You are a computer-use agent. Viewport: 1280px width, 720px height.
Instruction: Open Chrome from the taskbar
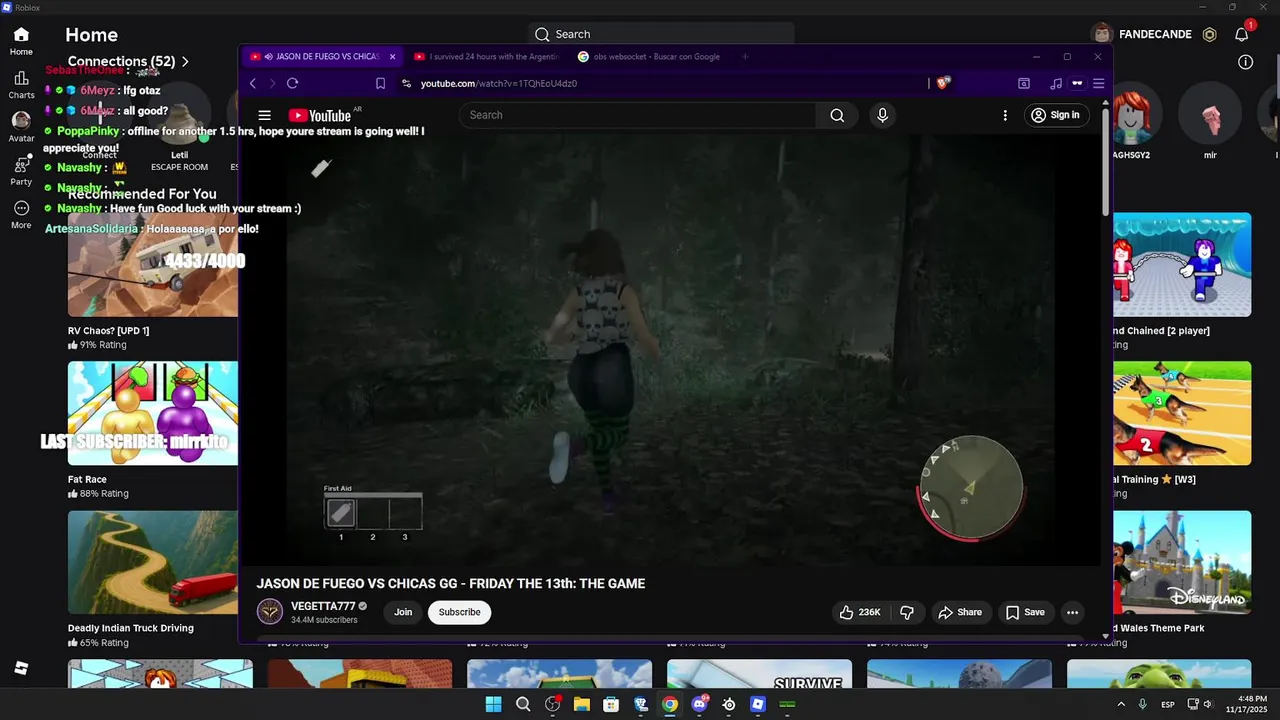(x=670, y=704)
